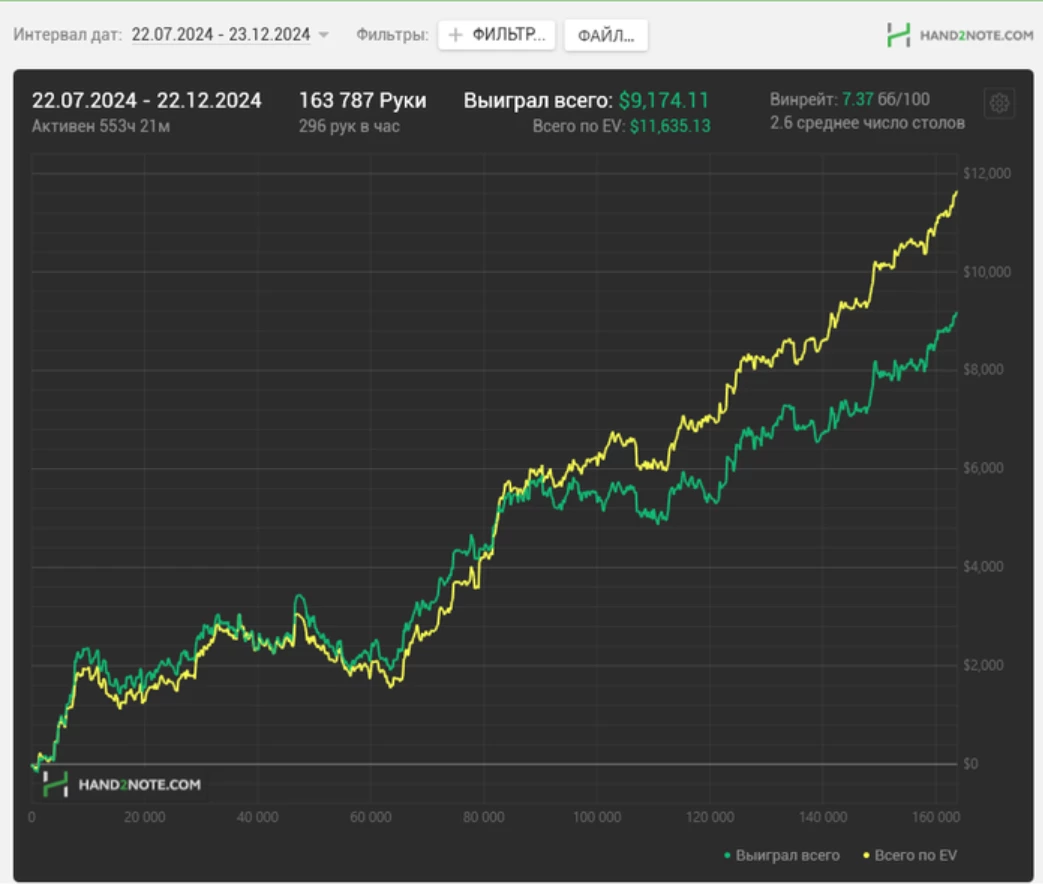Click the $11,635.13 EV total value
This screenshot has height=884, width=1043.
tap(670, 126)
